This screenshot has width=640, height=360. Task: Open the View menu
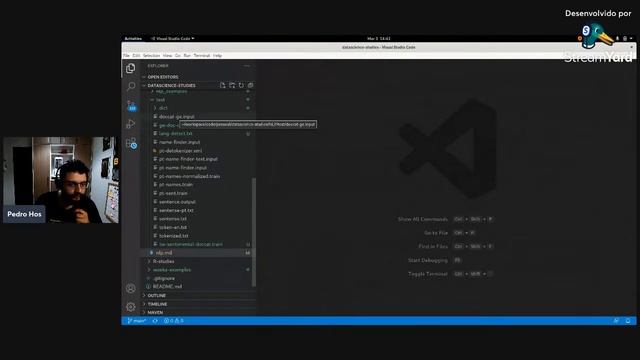coord(167,56)
